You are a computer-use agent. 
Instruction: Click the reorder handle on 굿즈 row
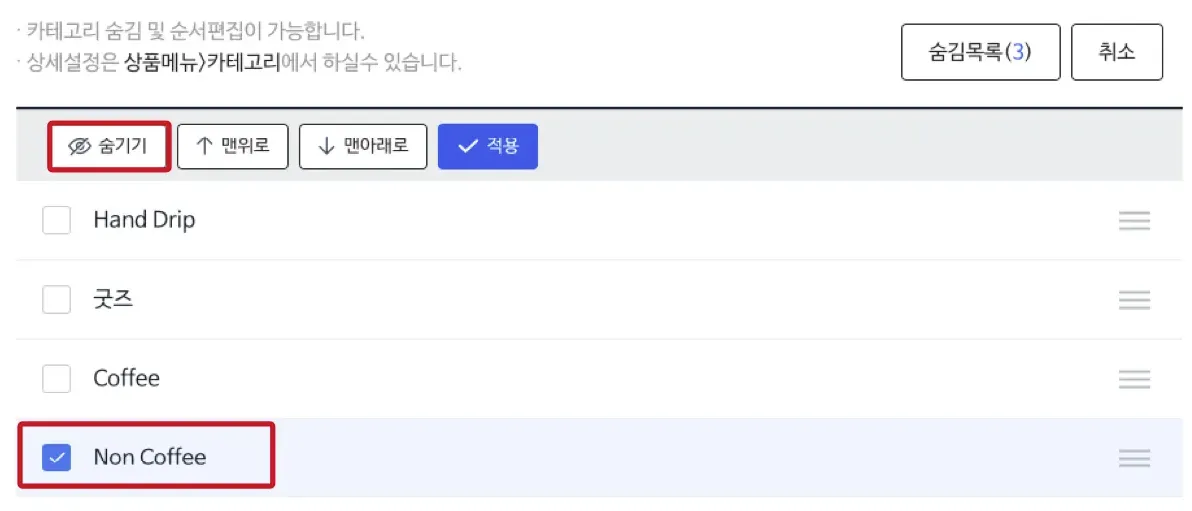click(x=1134, y=299)
